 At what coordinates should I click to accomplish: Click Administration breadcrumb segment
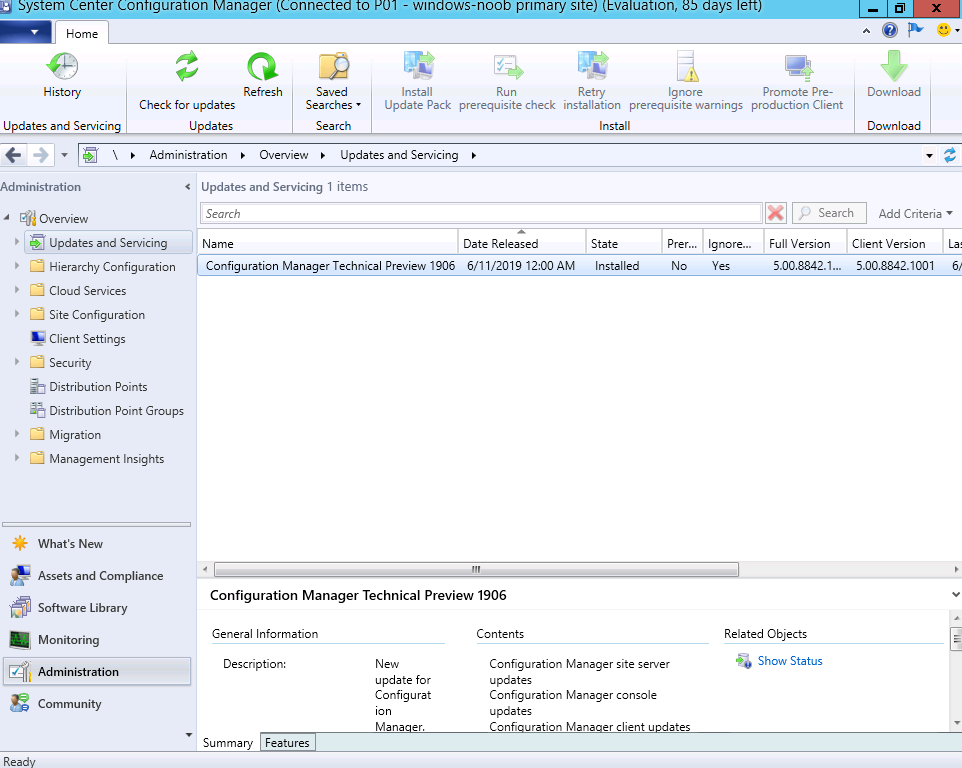point(188,155)
